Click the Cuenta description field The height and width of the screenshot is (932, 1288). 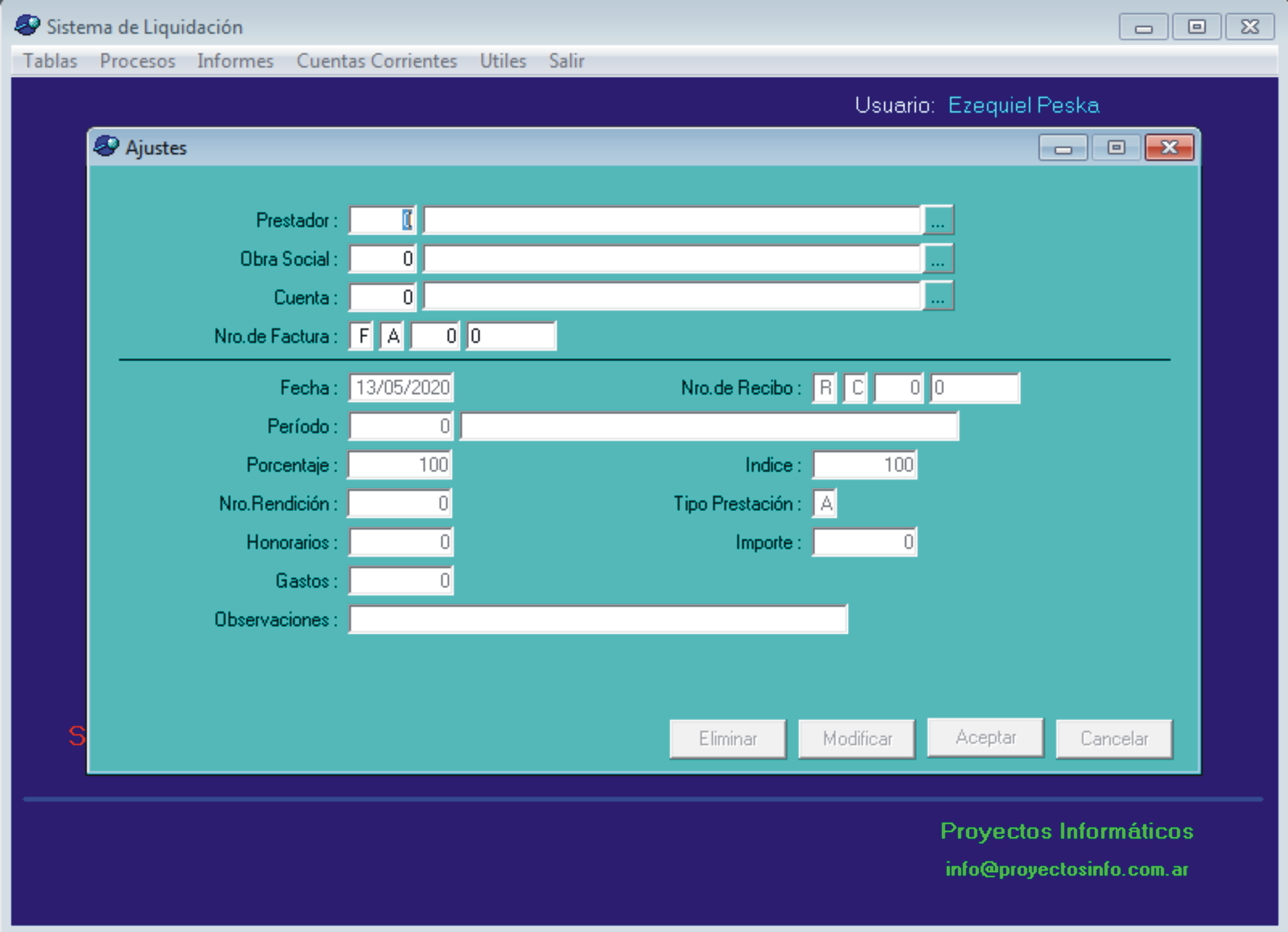(672, 296)
